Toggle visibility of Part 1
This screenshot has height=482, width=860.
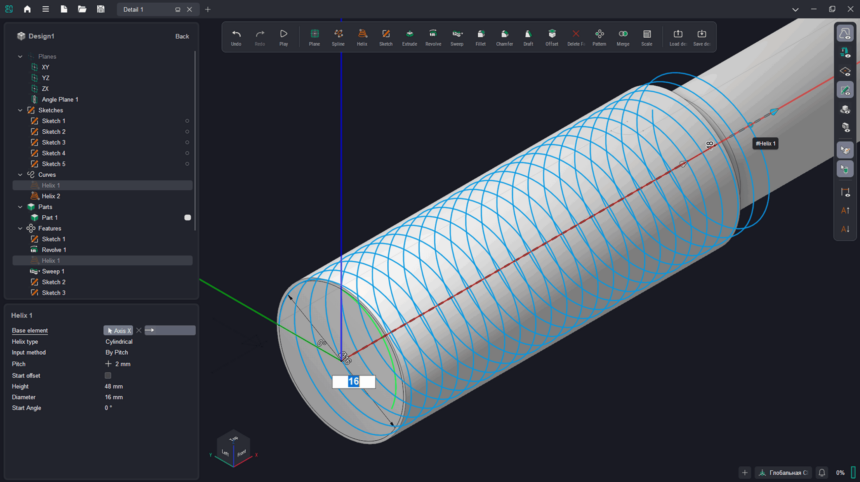coord(187,217)
